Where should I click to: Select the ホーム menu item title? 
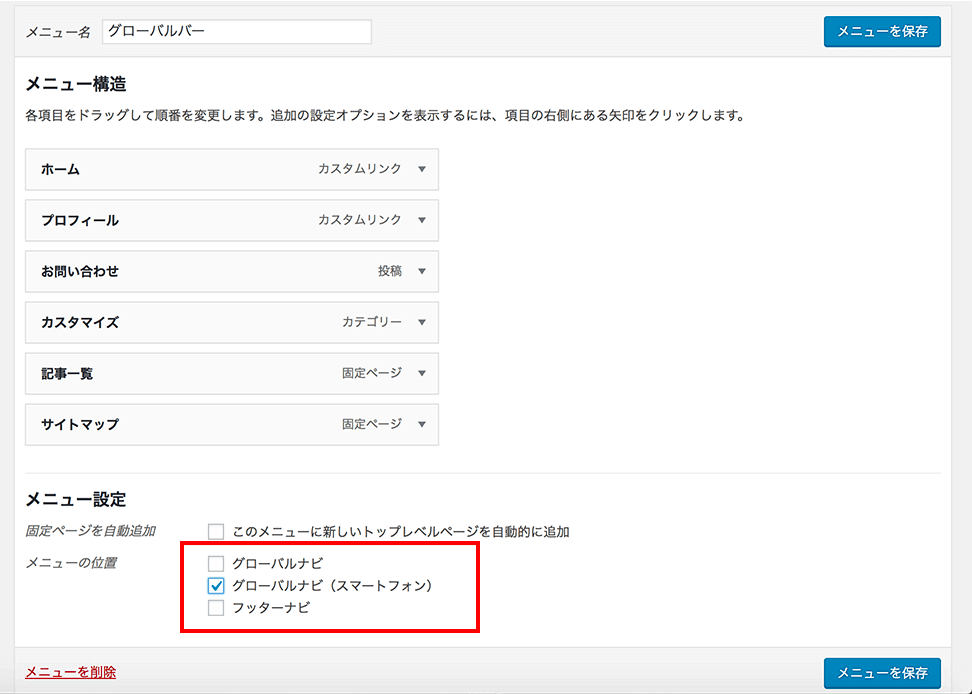coord(61,170)
